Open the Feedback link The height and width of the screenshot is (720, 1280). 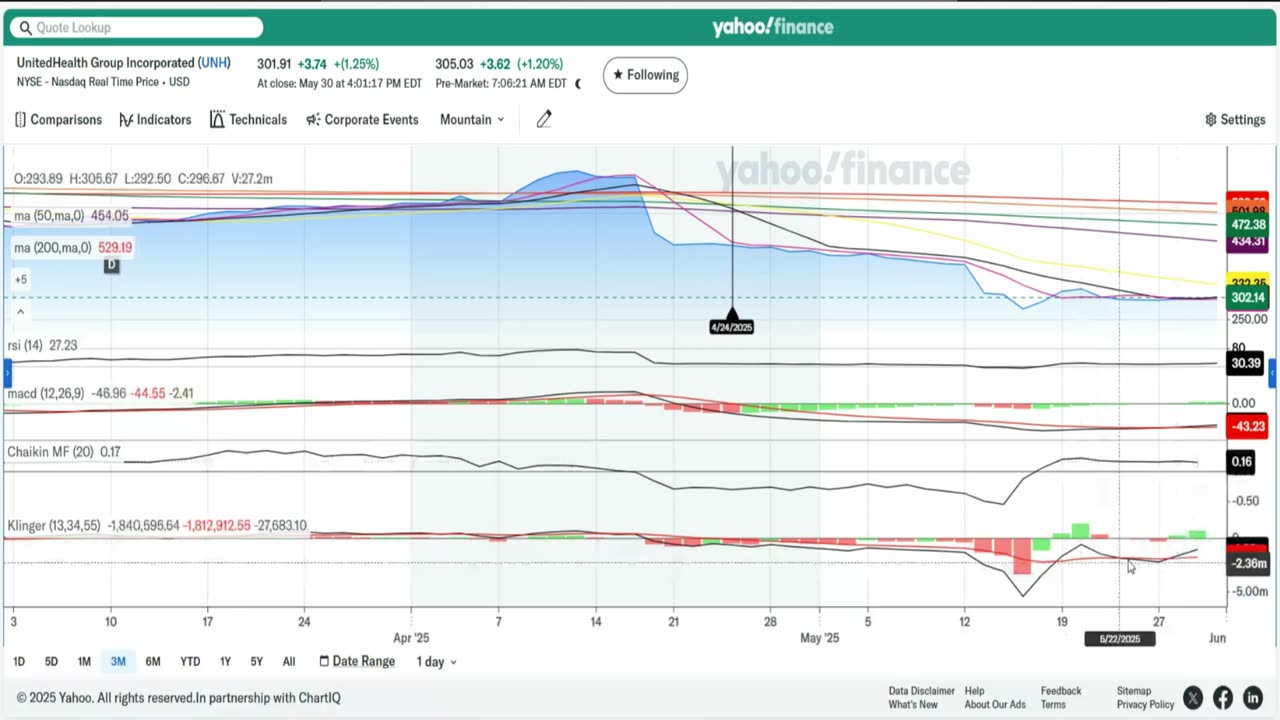tap(1061, 691)
